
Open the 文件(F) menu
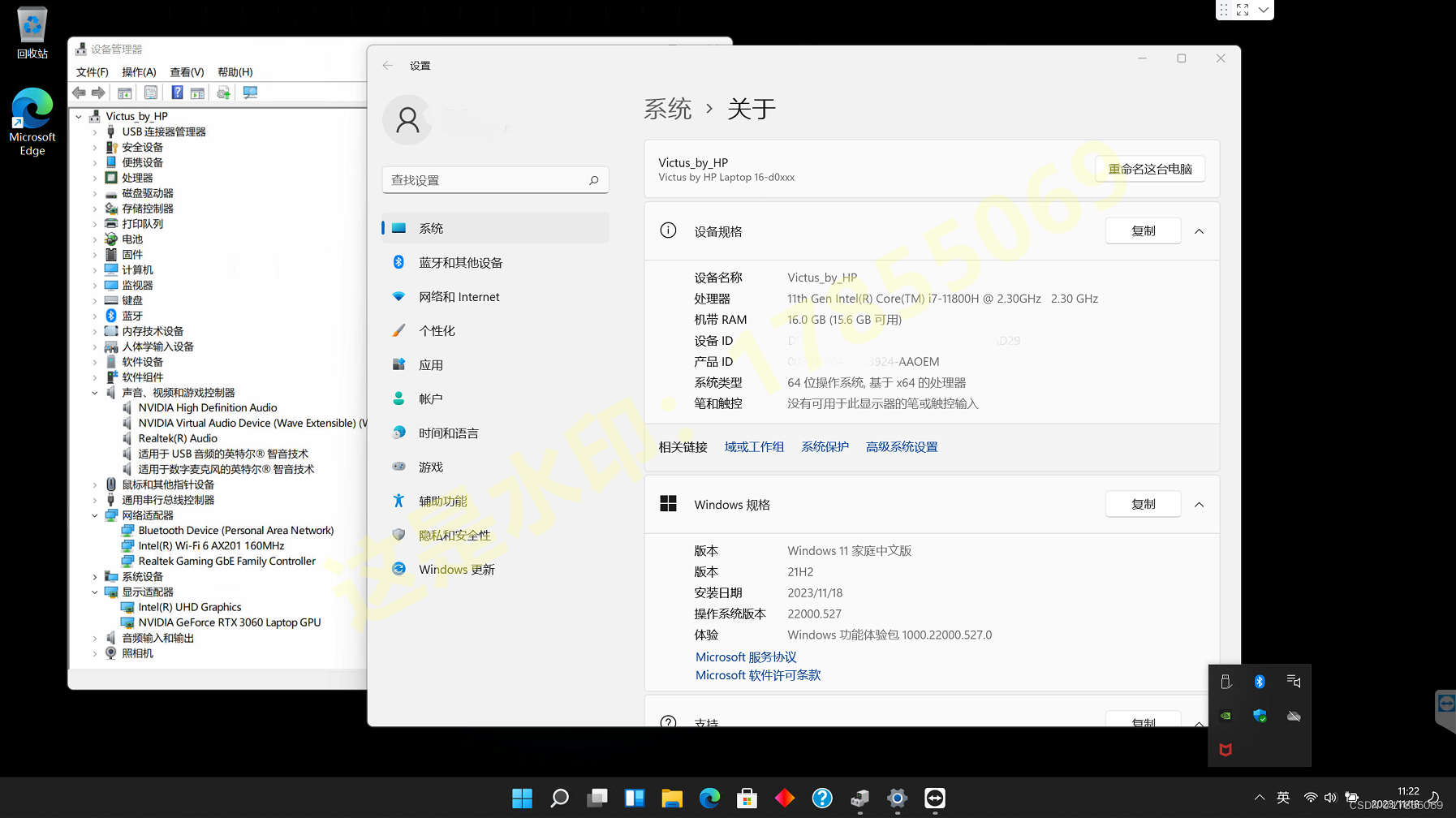click(x=92, y=72)
